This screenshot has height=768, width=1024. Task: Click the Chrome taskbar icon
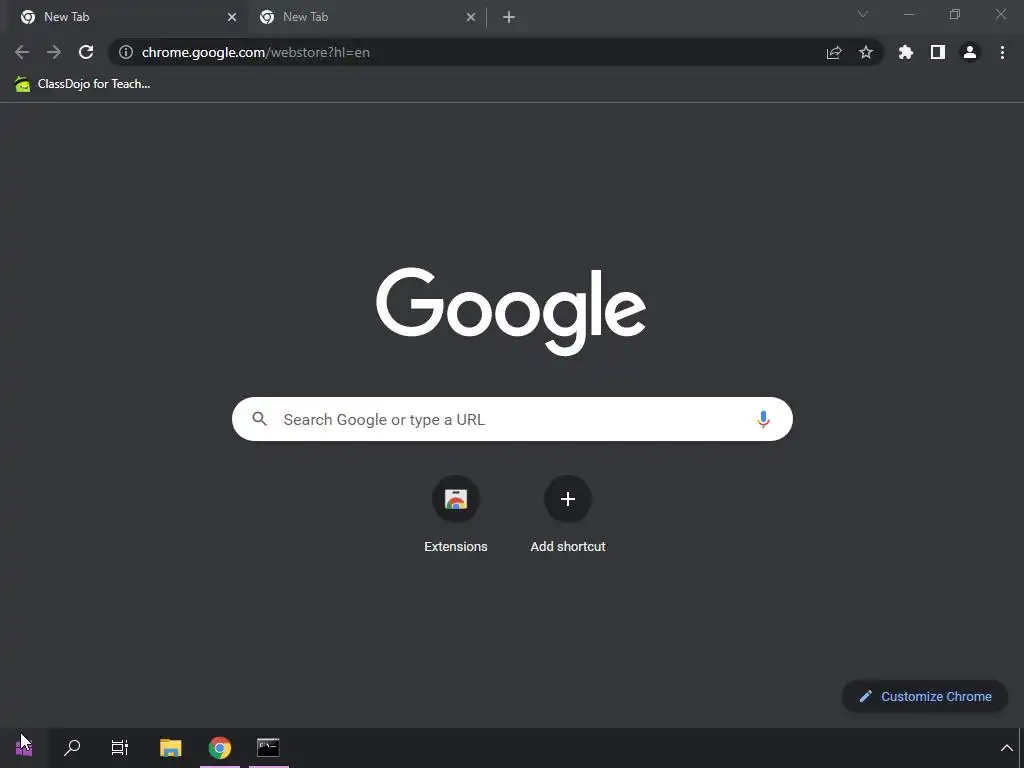[x=219, y=747]
